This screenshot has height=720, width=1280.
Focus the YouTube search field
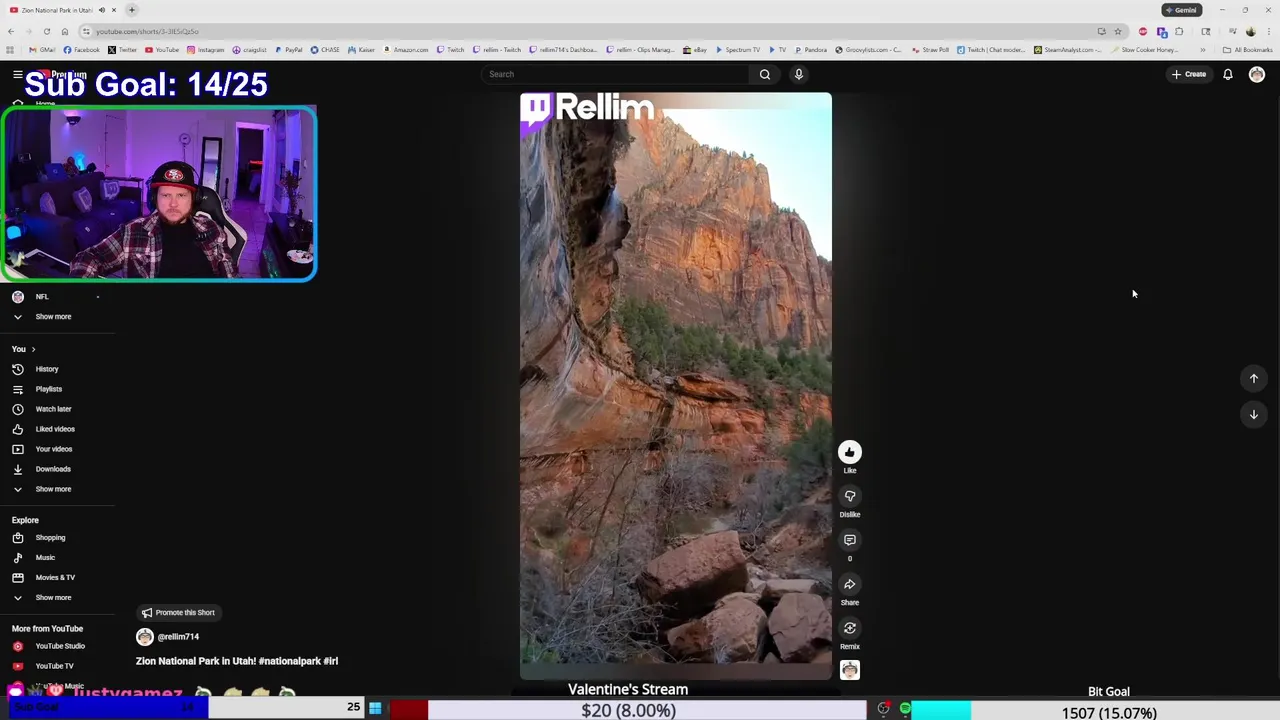coord(615,74)
